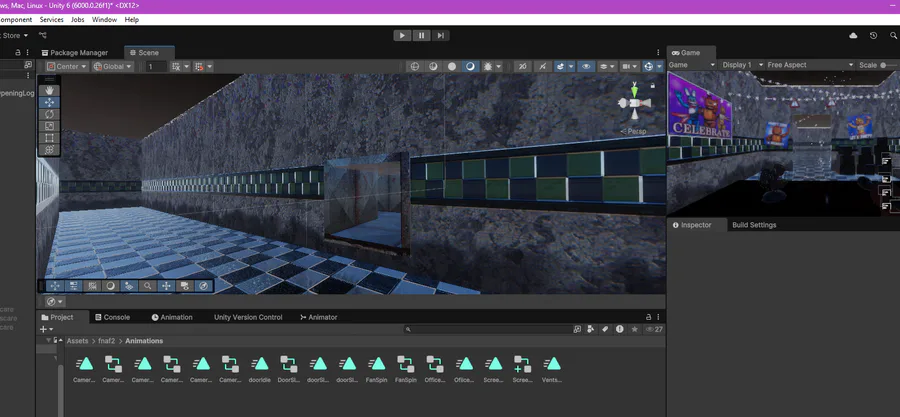Open the Project search in-scene picker icon

[577, 329]
